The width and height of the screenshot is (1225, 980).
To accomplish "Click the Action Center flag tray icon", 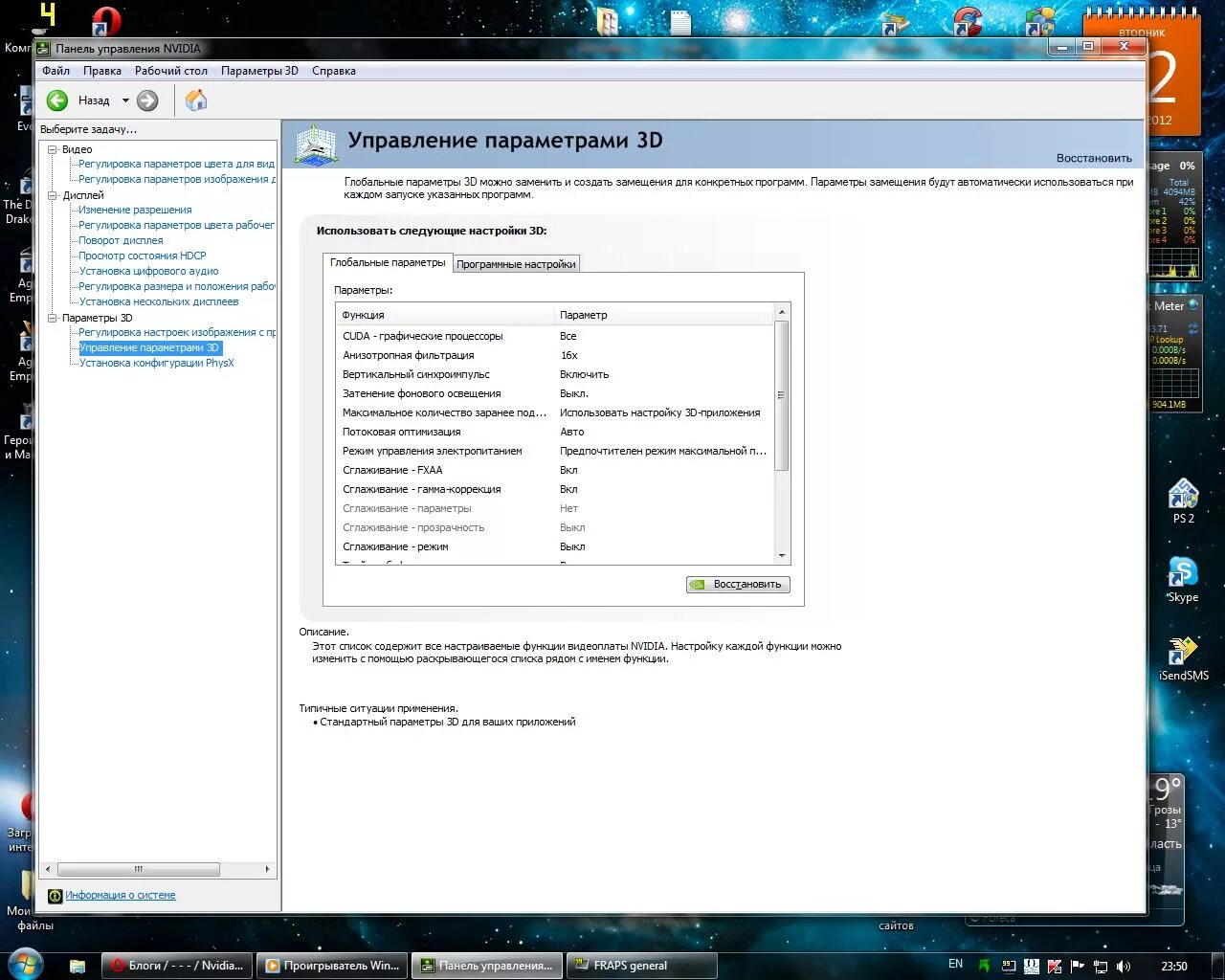I will pyautogui.click(x=1078, y=966).
